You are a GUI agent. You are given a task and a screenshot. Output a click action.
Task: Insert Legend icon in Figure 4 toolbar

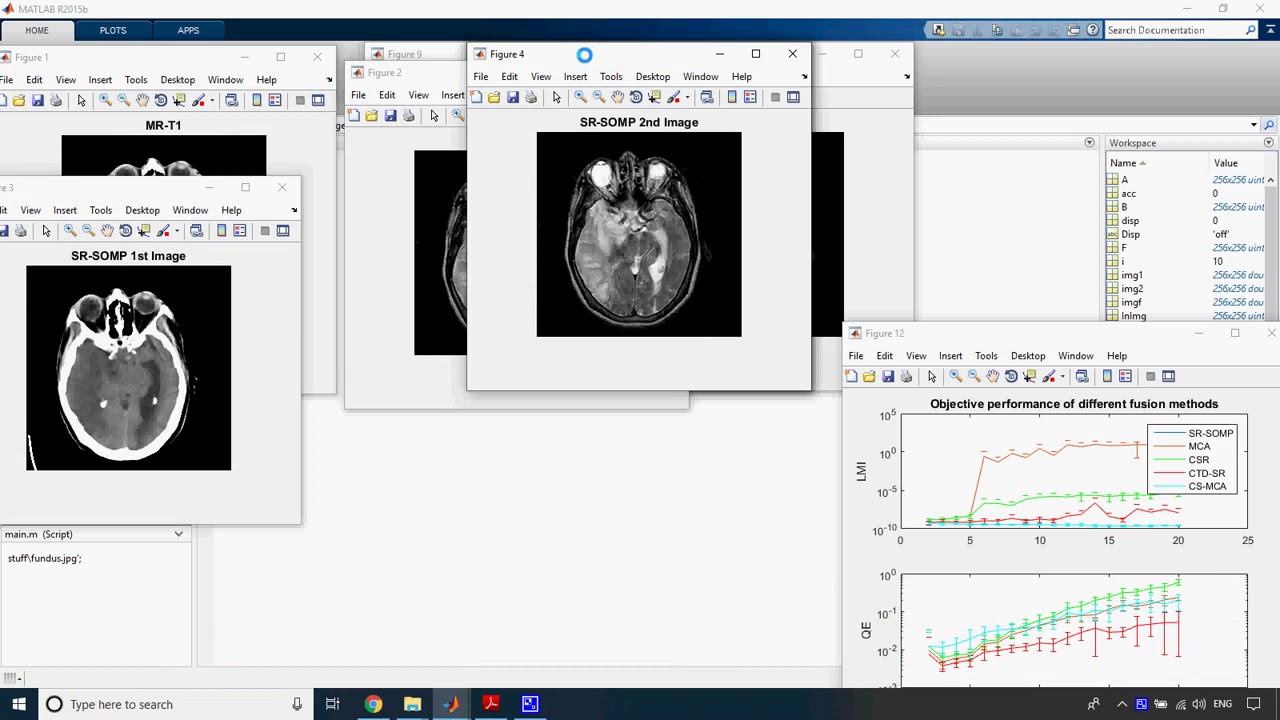[750, 97]
